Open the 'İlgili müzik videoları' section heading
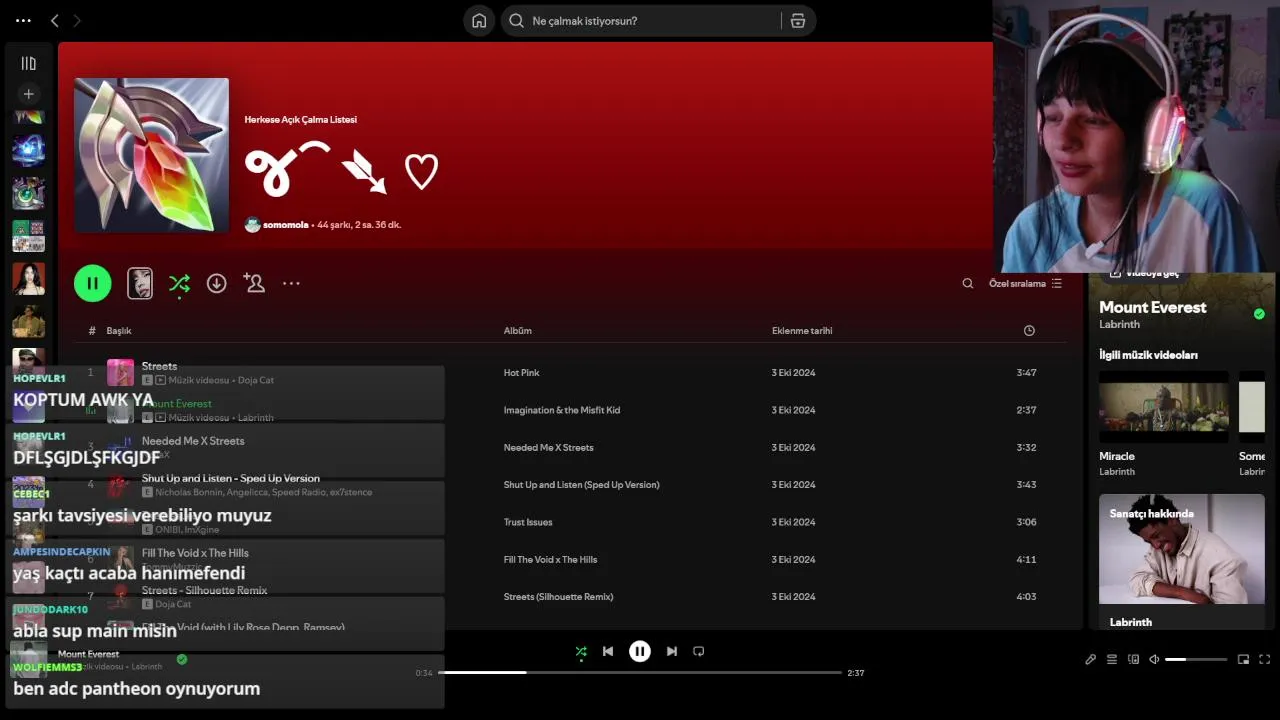This screenshot has width=1280, height=720. 1148,355
